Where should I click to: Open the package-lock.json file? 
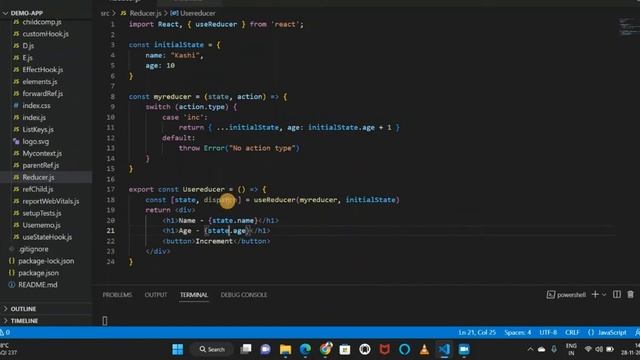tap(46, 261)
